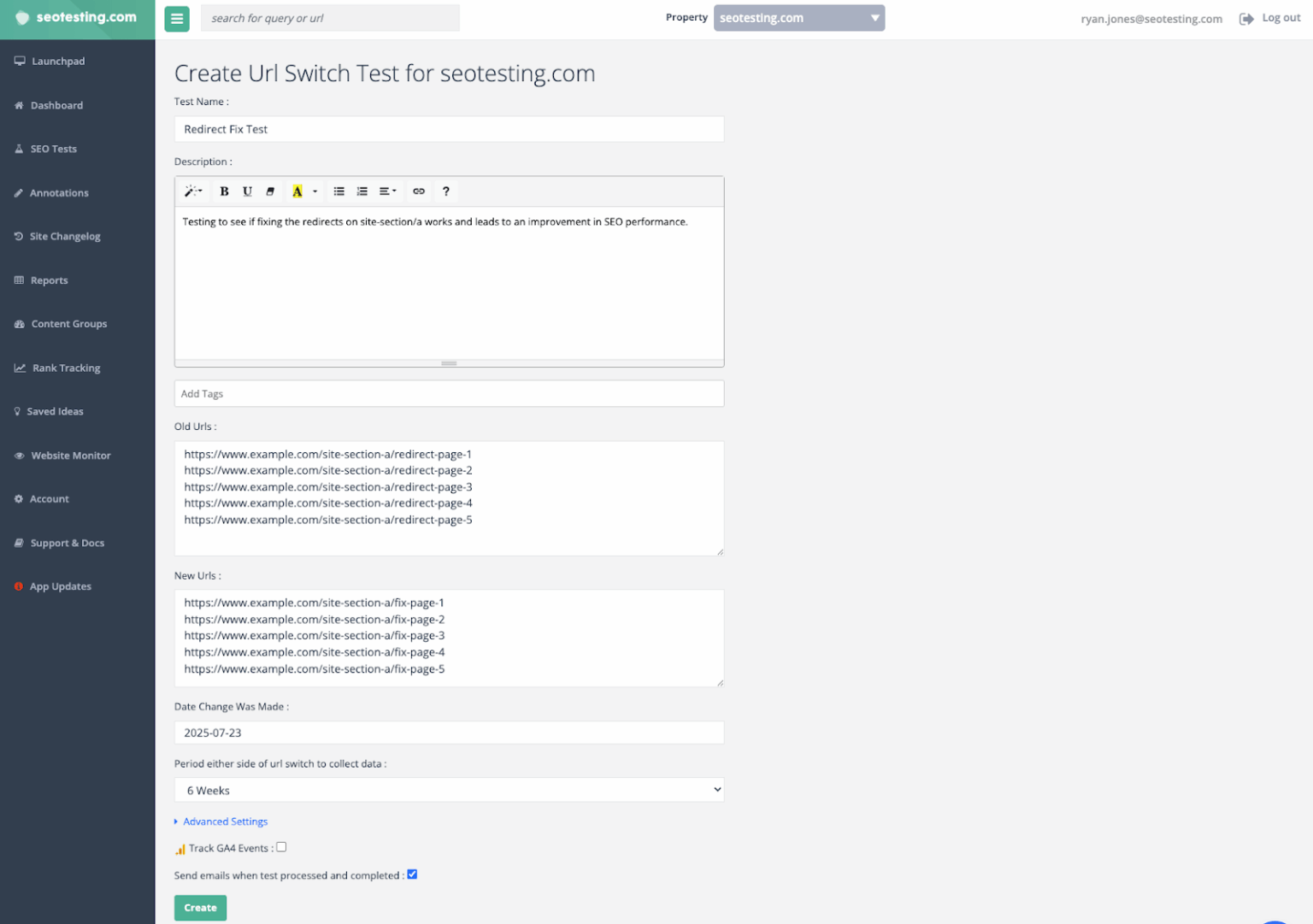
Task: Go to the SEO Tests section
Action: (53, 149)
